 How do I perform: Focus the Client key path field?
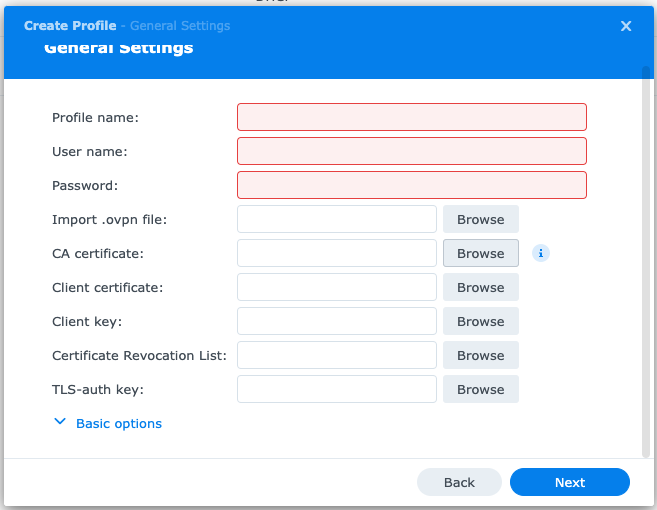336,321
